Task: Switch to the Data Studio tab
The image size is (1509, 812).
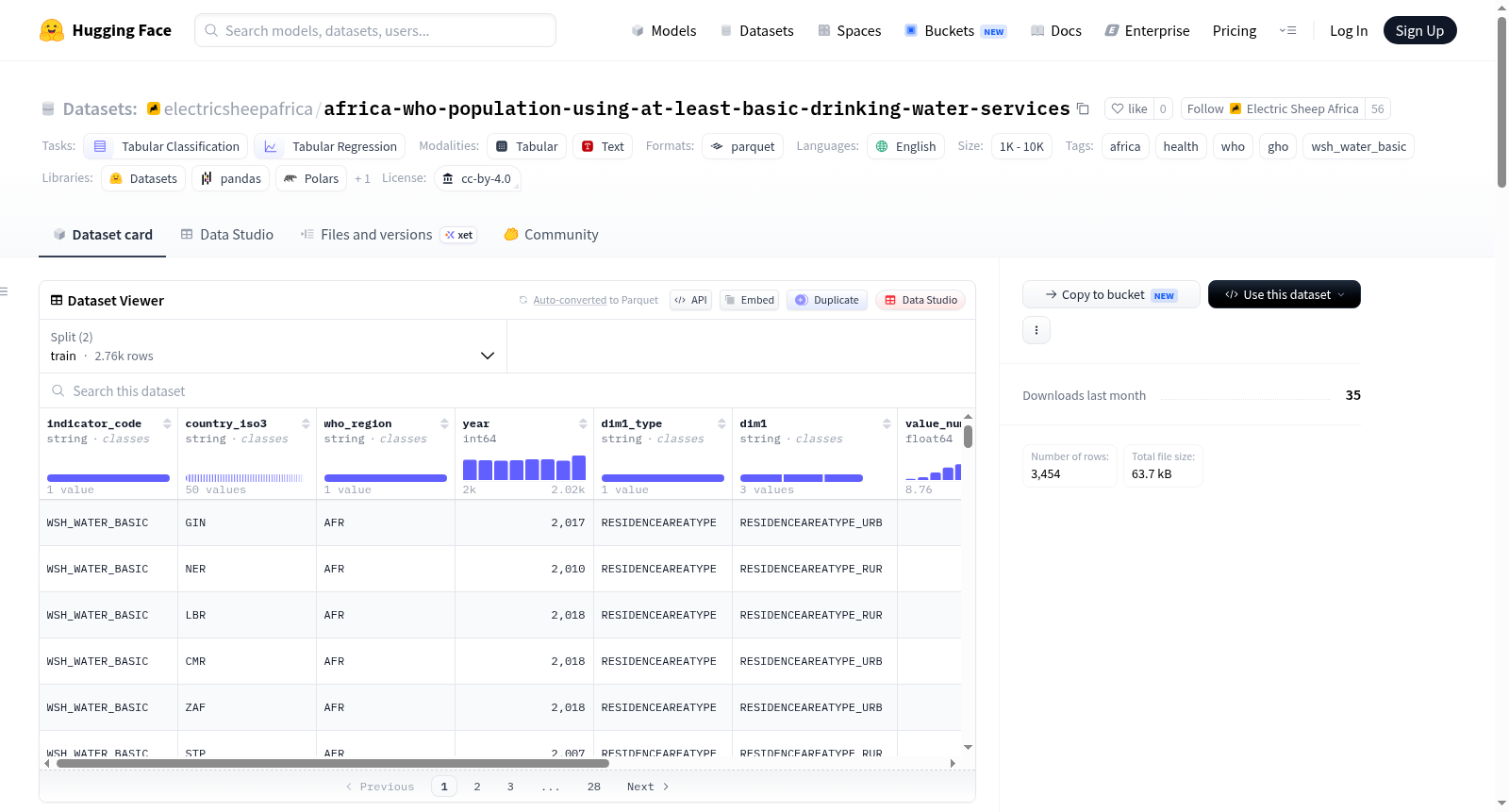Action: [x=227, y=235]
